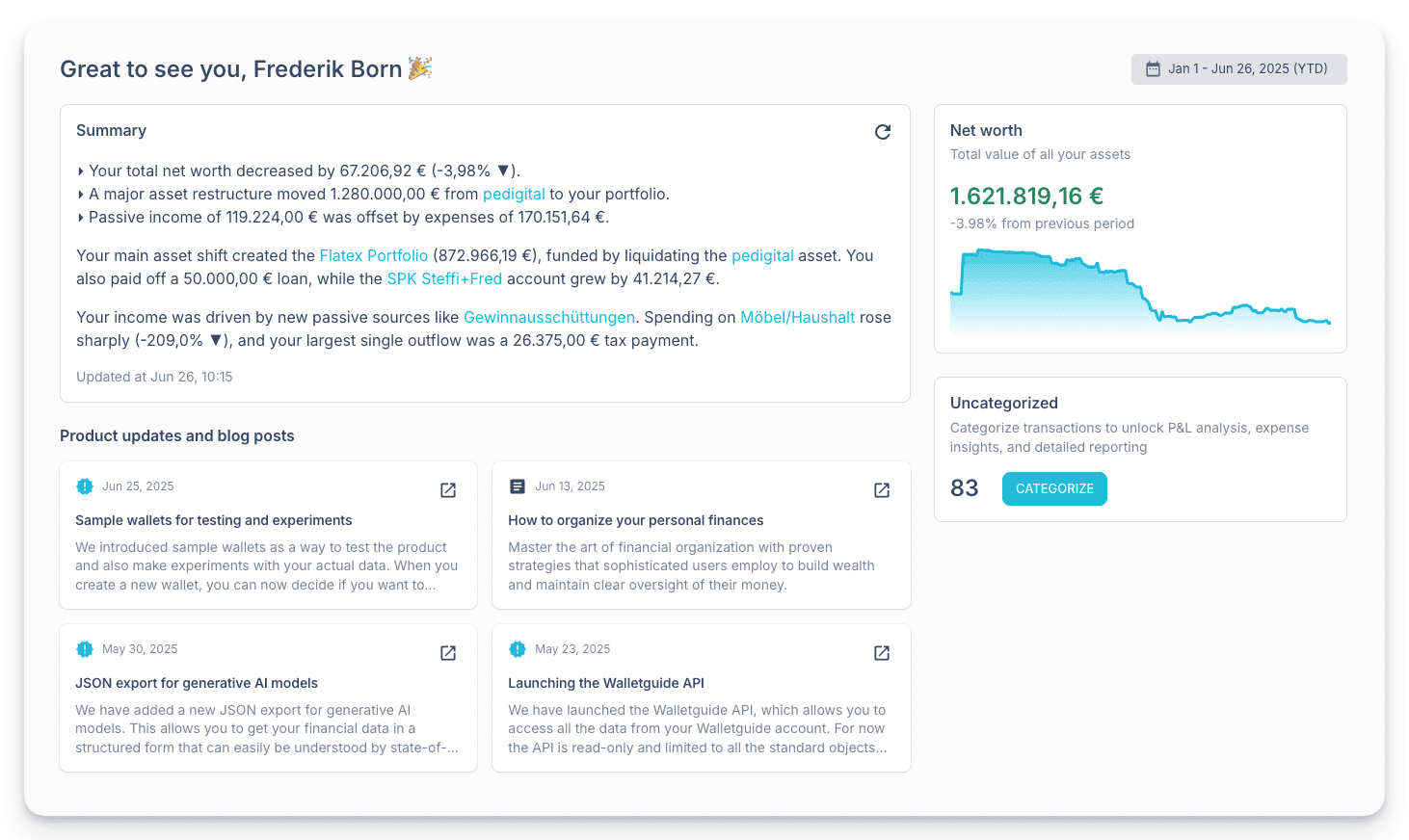The height and width of the screenshot is (840, 1409).
Task: Click the badge icon beside Jun 25, 2025
Action: click(x=85, y=486)
